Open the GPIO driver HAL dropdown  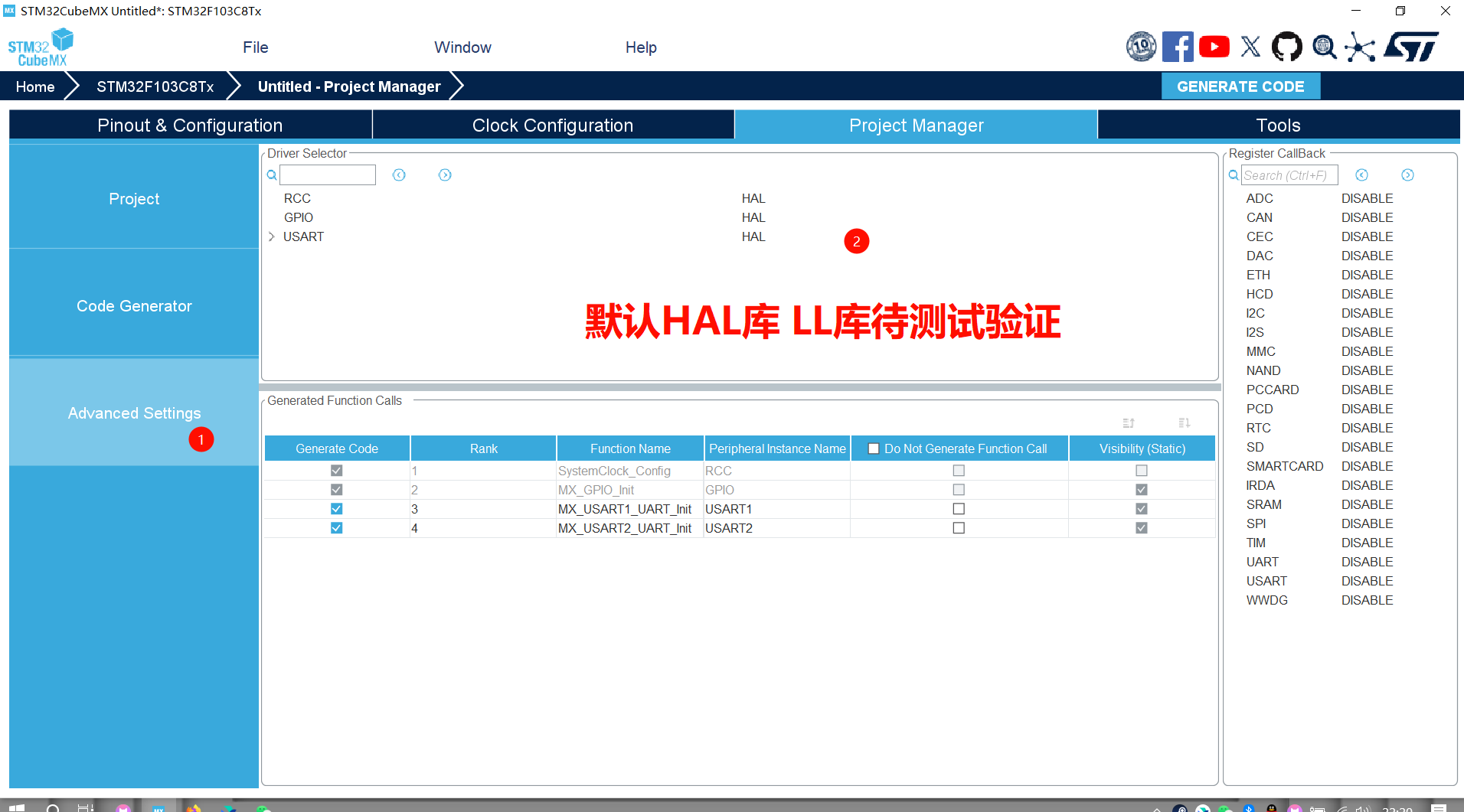click(753, 218)
